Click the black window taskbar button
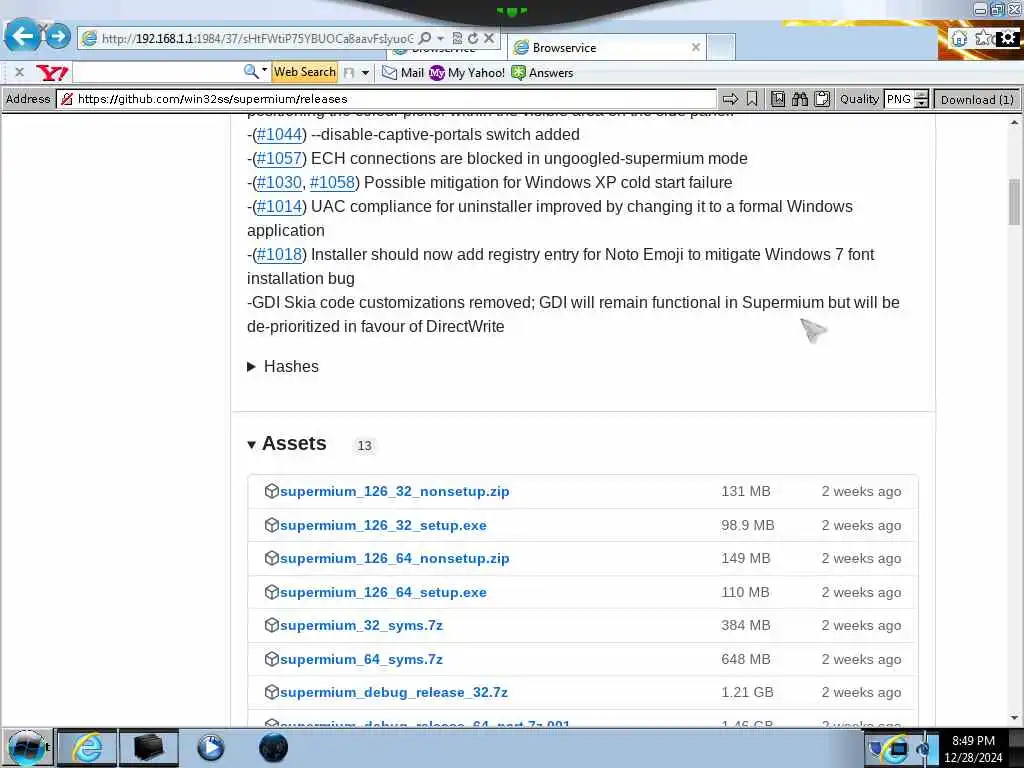The height and width of the screenshot is (768, 1024). [x=148, y=748]
